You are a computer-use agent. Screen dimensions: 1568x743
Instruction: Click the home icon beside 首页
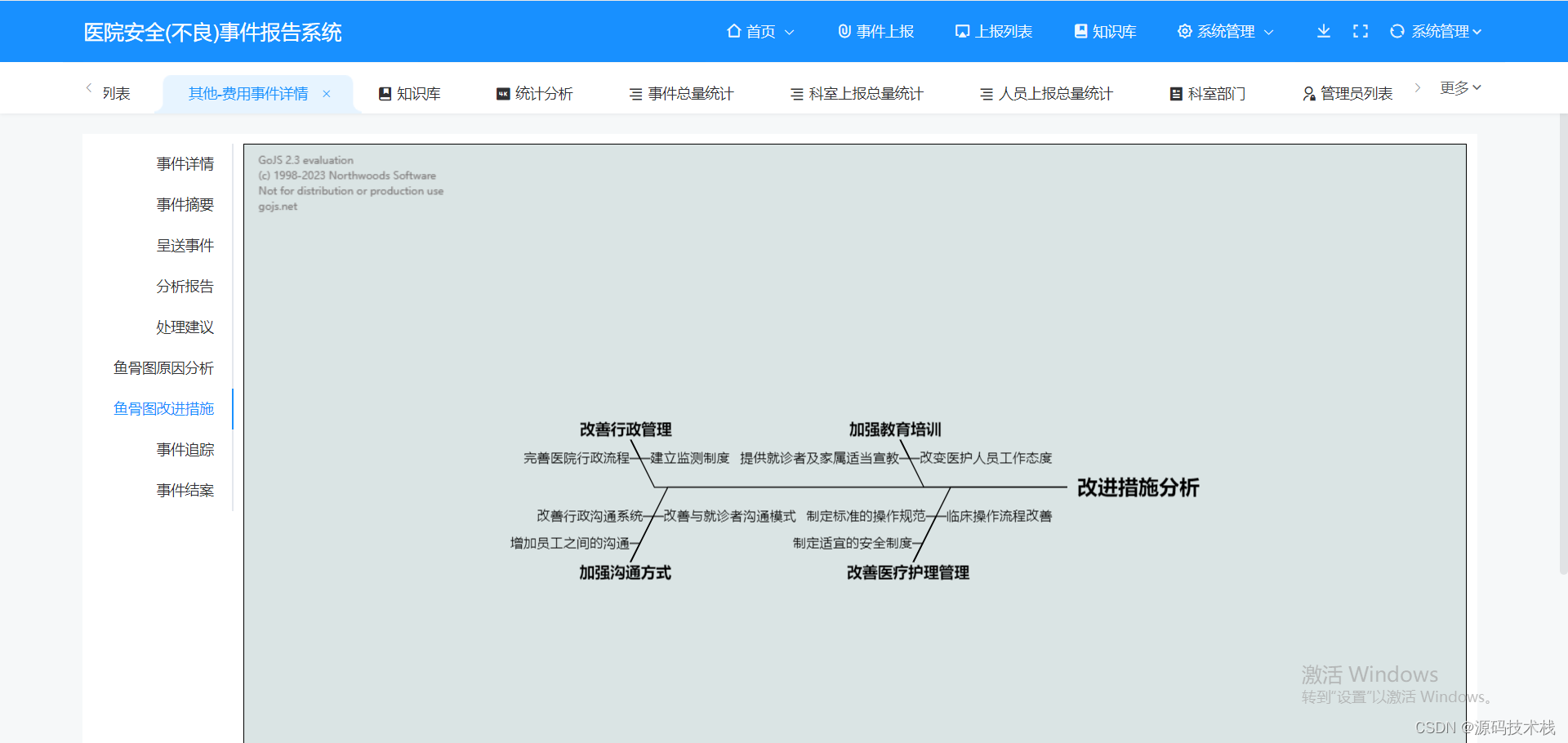pos(733,31)
